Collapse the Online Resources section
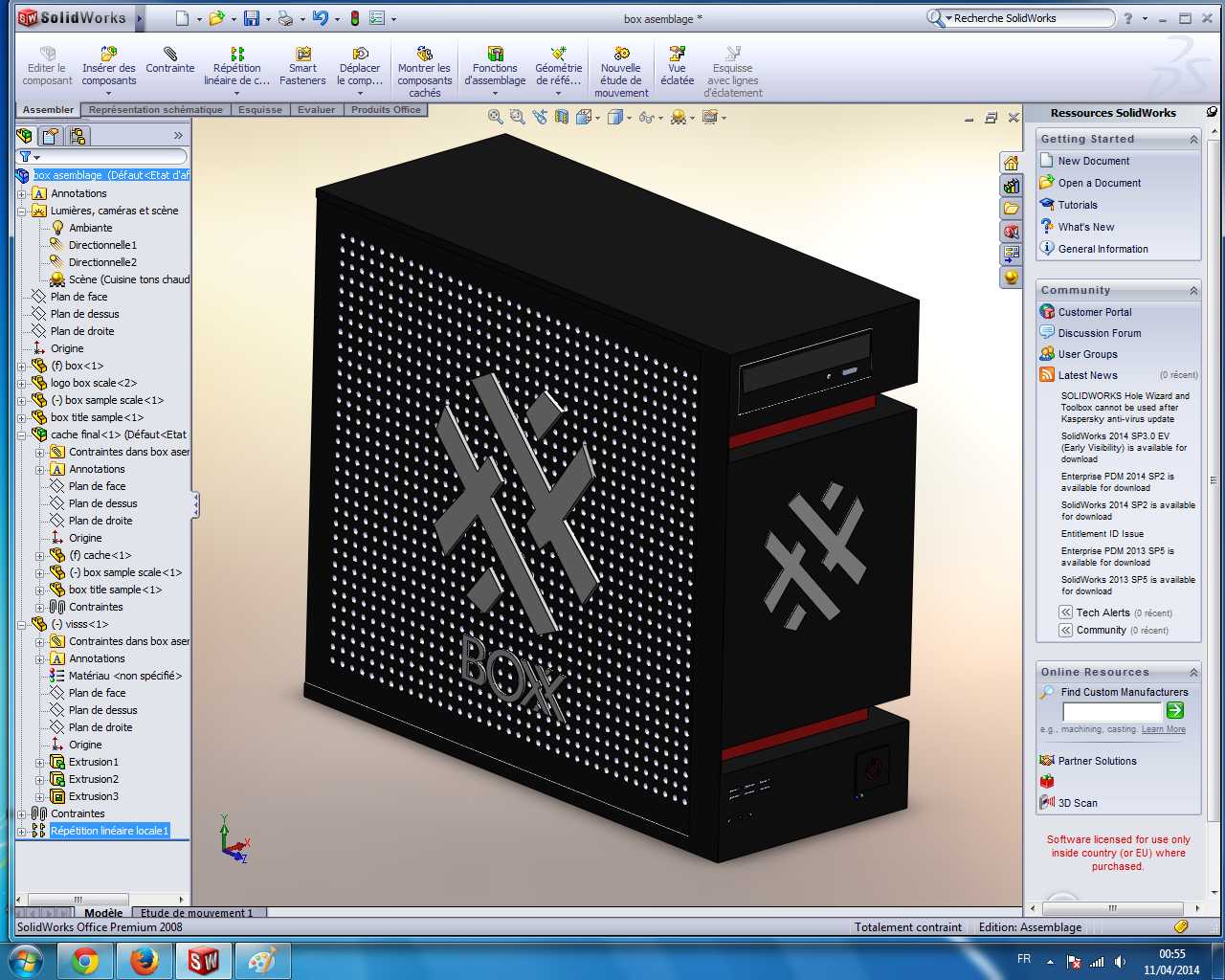This screenshot has width=1225, height=980. 1193,673
